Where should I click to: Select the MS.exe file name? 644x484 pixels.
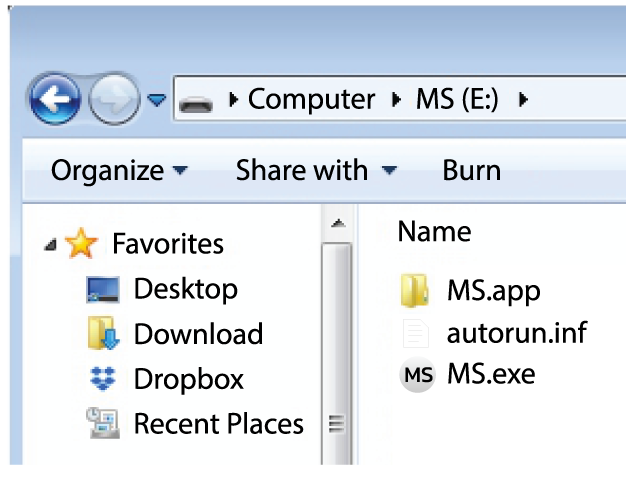pyautogui.click(x=491, y=374)
